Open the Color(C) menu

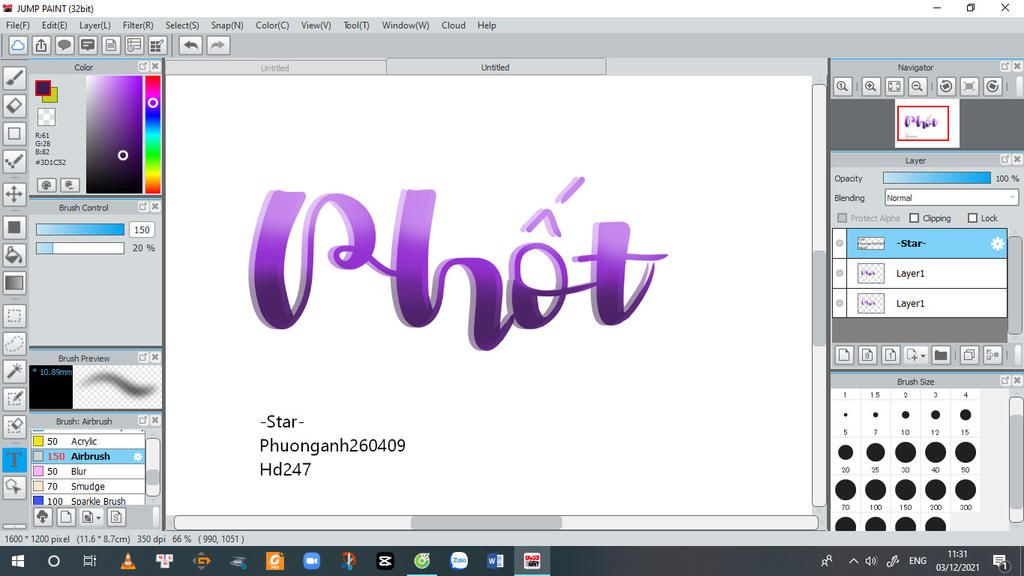pos(272,25)
